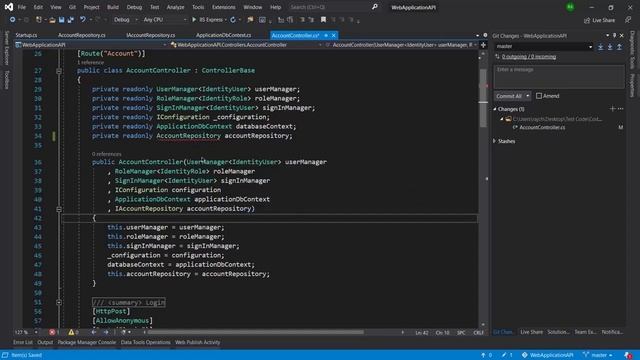This screenshot has height=360, width=640.
Task: Click WebApplicationAPI repository in status bar
Action: pyautogui.click(x=547, y=355)
